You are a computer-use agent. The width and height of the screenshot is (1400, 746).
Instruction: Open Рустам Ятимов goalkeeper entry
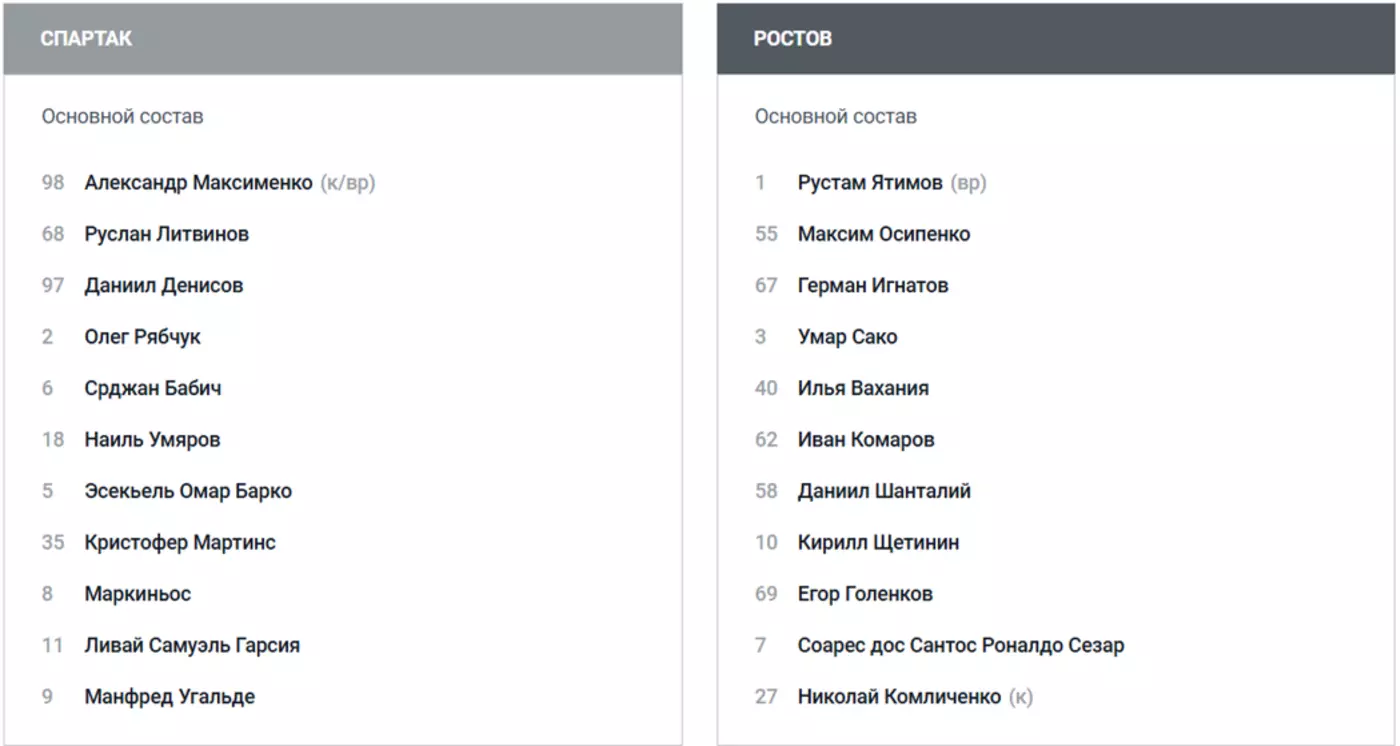click(x=869, y=183)
